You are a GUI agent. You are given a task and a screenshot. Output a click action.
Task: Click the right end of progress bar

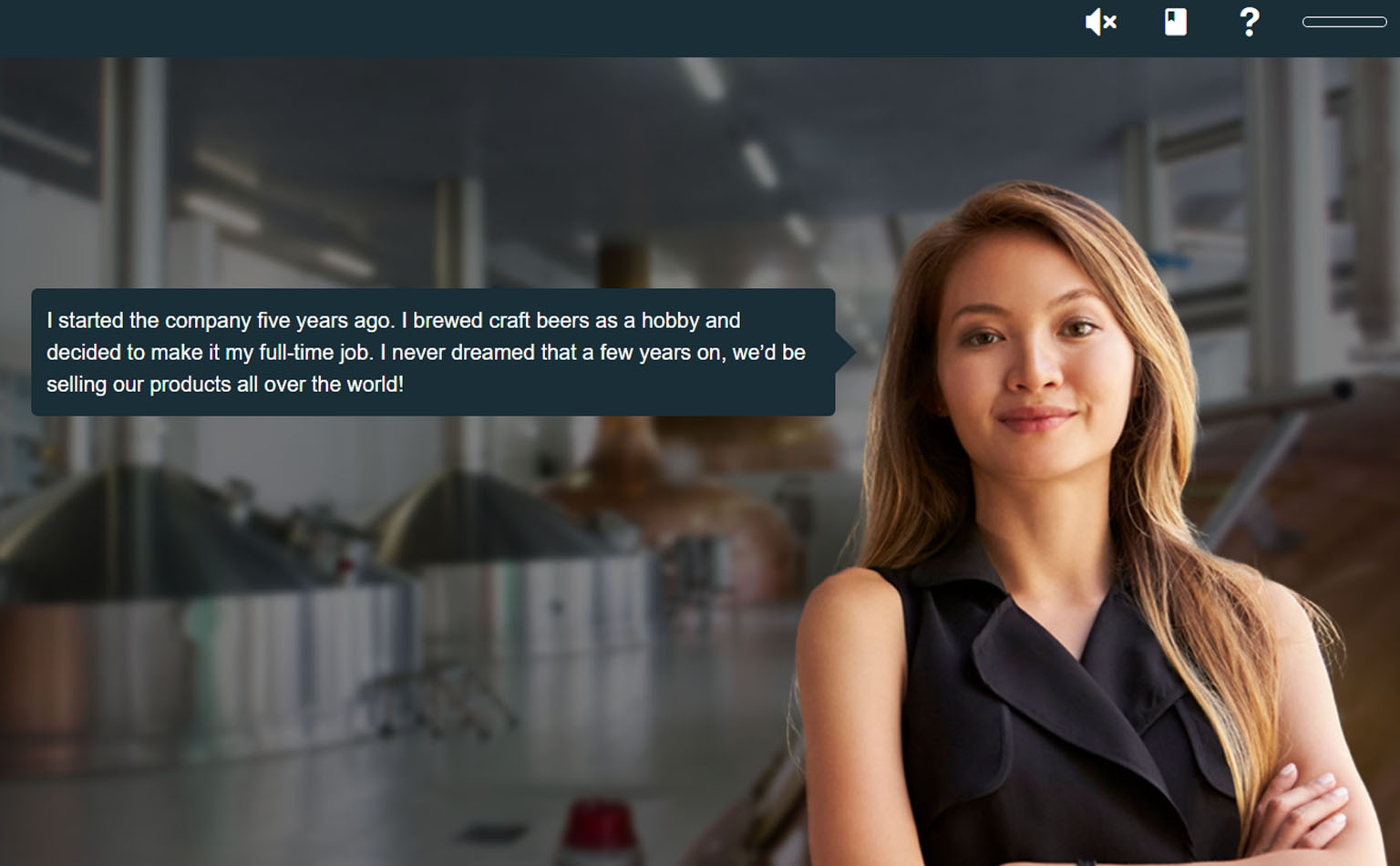pyautogui.click(x=1380, y=22)
